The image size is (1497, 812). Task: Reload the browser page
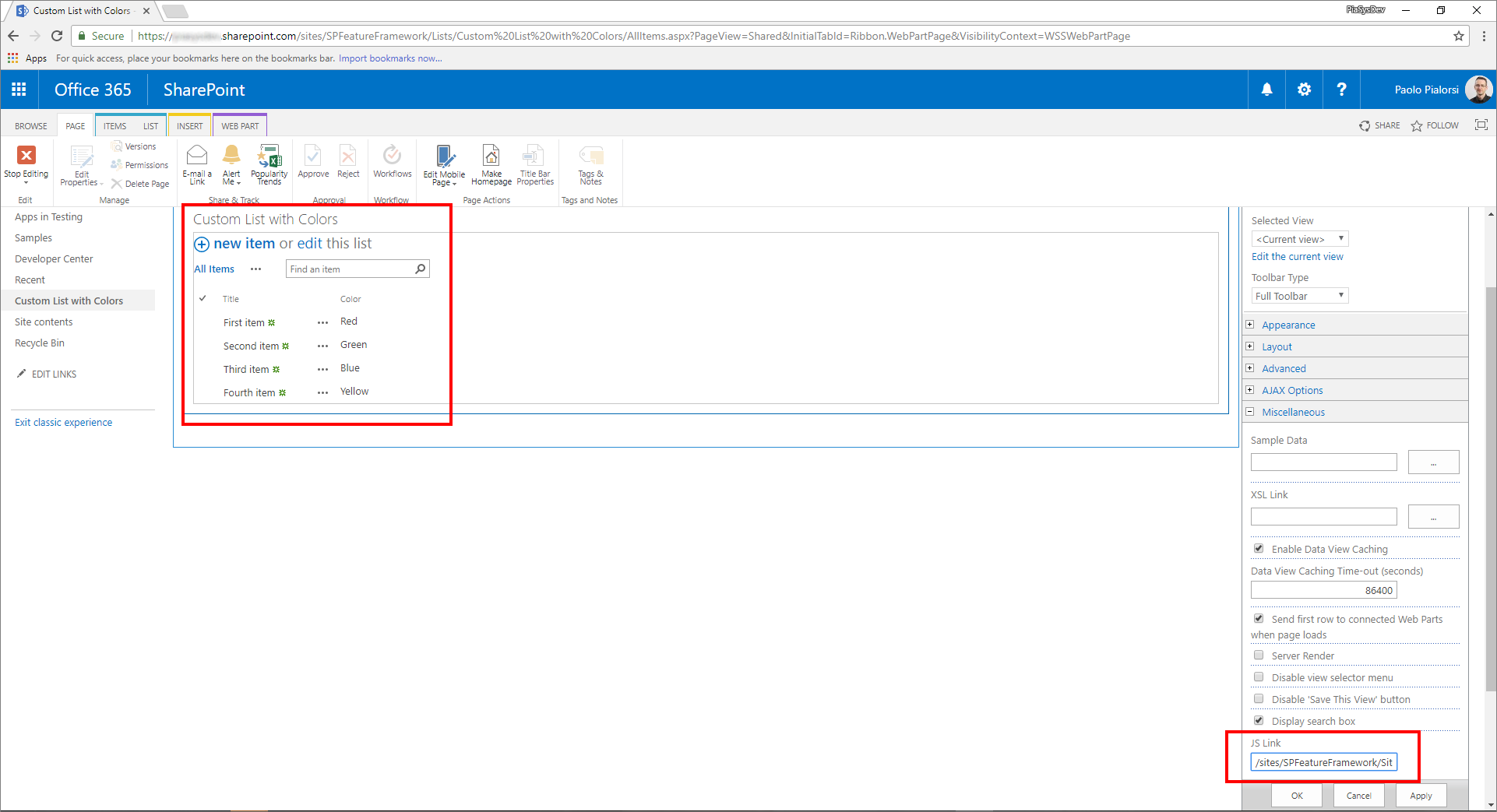57,36
